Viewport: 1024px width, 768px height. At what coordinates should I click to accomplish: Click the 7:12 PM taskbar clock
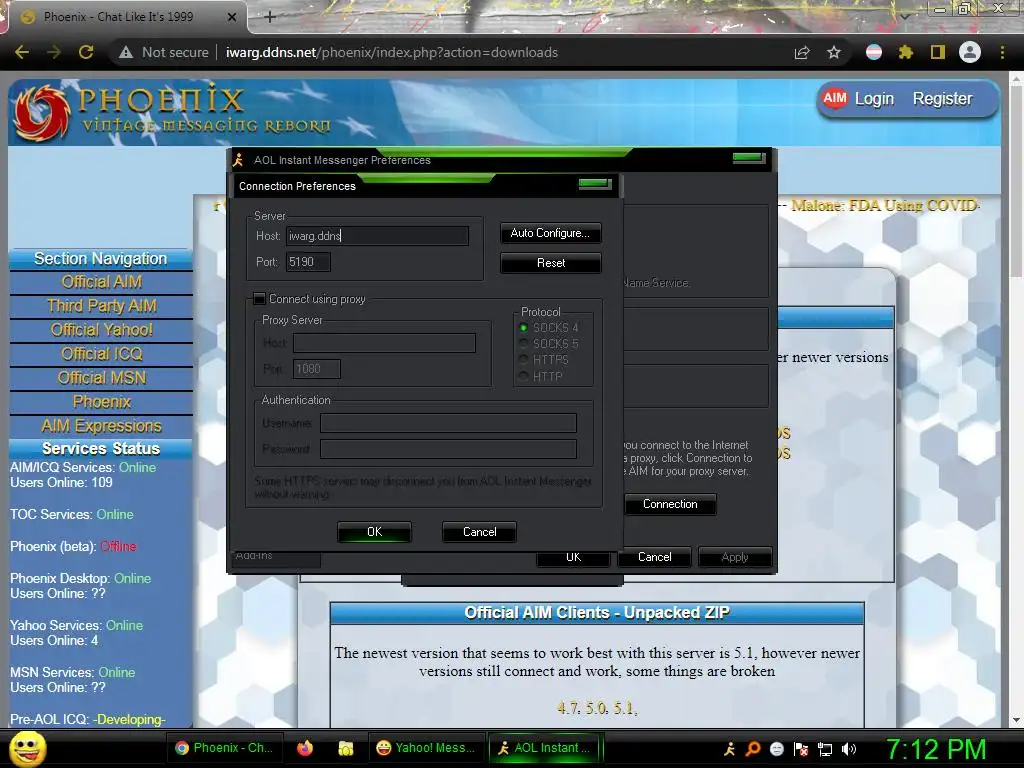click(x=936, y=749)
